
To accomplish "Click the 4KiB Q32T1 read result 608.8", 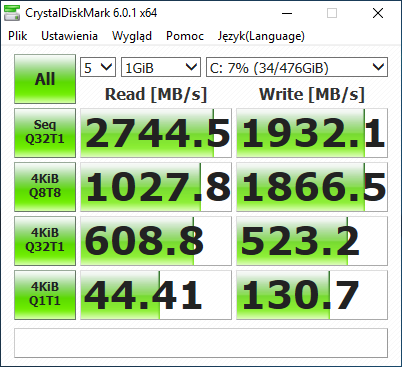I will coord(156,241).
